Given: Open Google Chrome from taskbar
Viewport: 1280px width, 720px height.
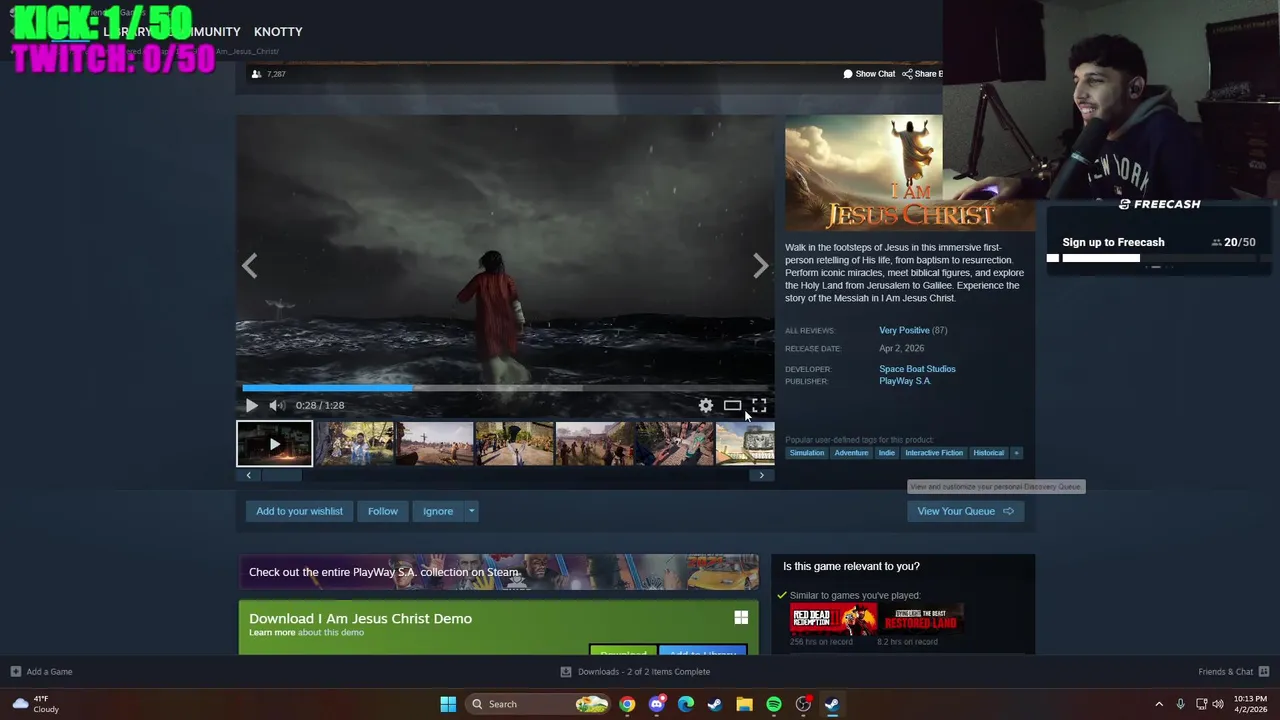Looking at the screenshot, I should pos(627,704).
